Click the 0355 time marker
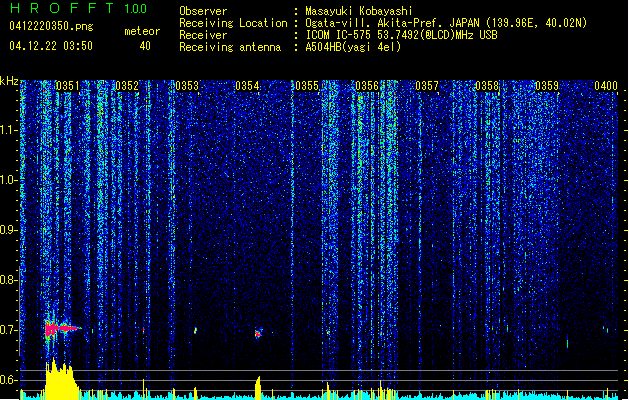Screen dimensions: 629x400 pyautogui.click(x=307, y=86)
